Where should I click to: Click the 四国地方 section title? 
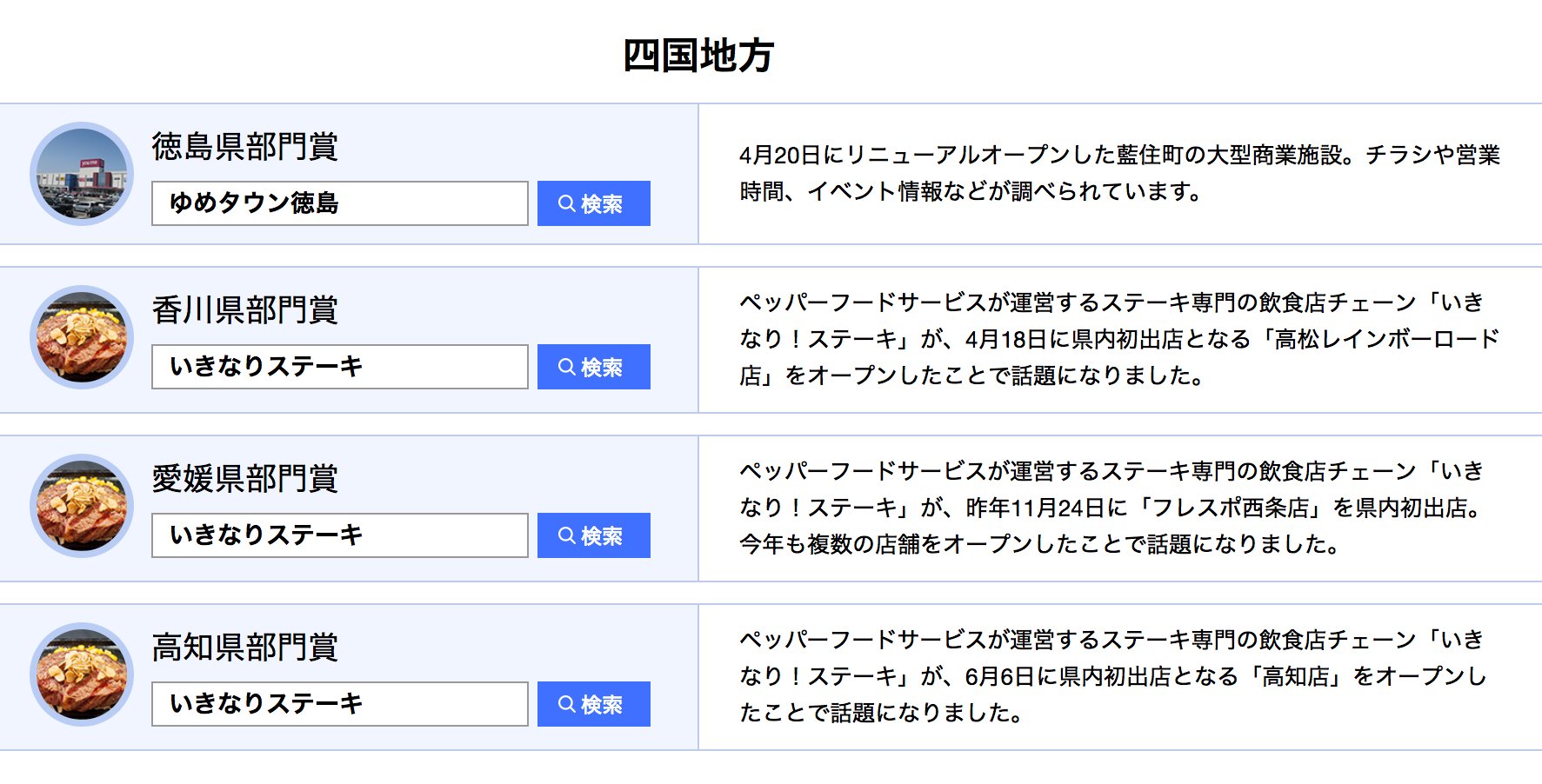pyautogui.click(x=698, y=56)
